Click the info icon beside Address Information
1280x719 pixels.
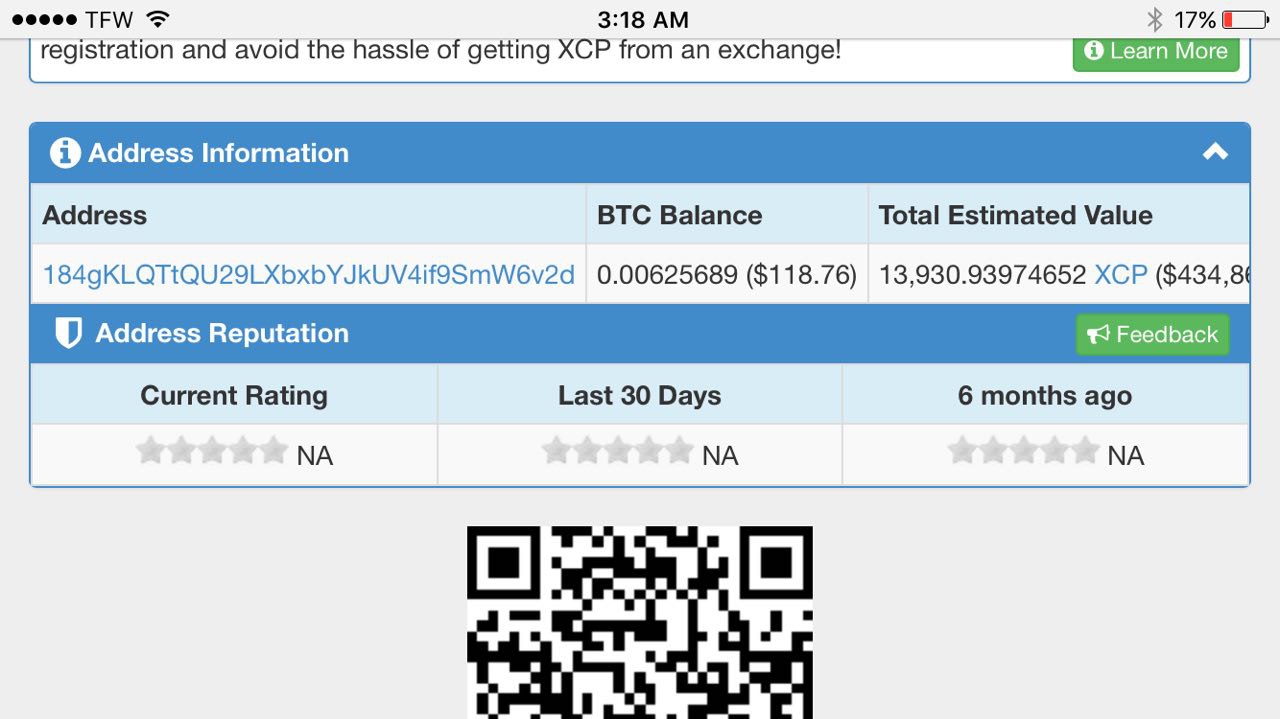65,153
